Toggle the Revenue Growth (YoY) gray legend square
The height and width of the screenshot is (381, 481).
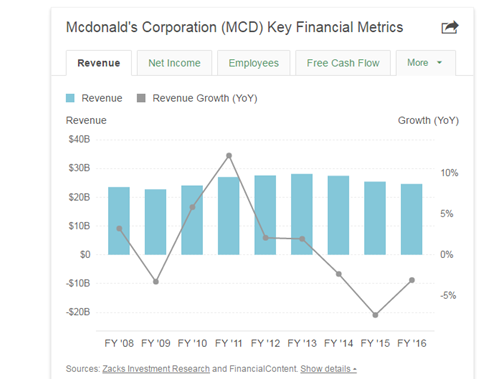pyautogui.click(x=141, y=98)
